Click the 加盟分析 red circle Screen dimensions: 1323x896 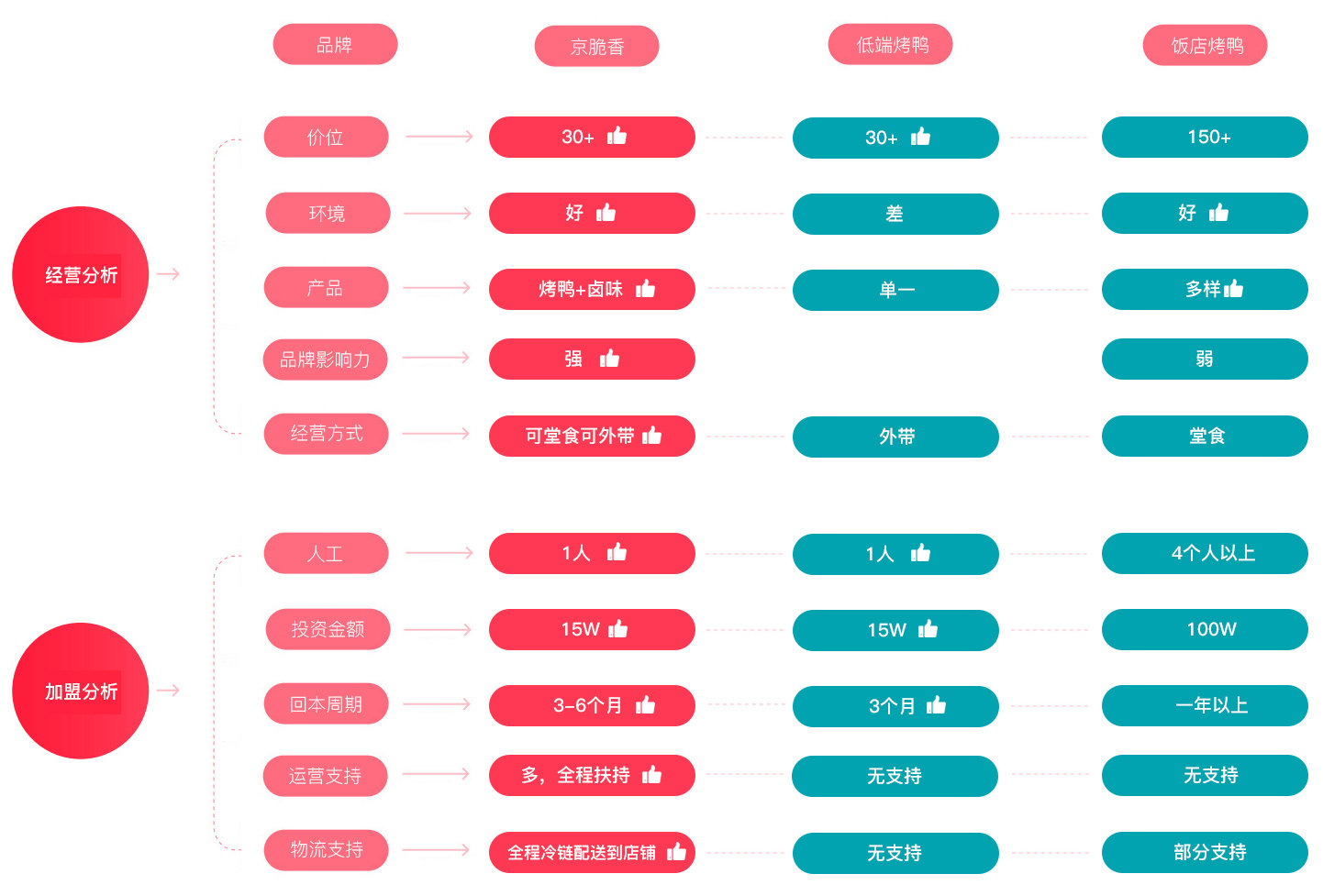80,691
